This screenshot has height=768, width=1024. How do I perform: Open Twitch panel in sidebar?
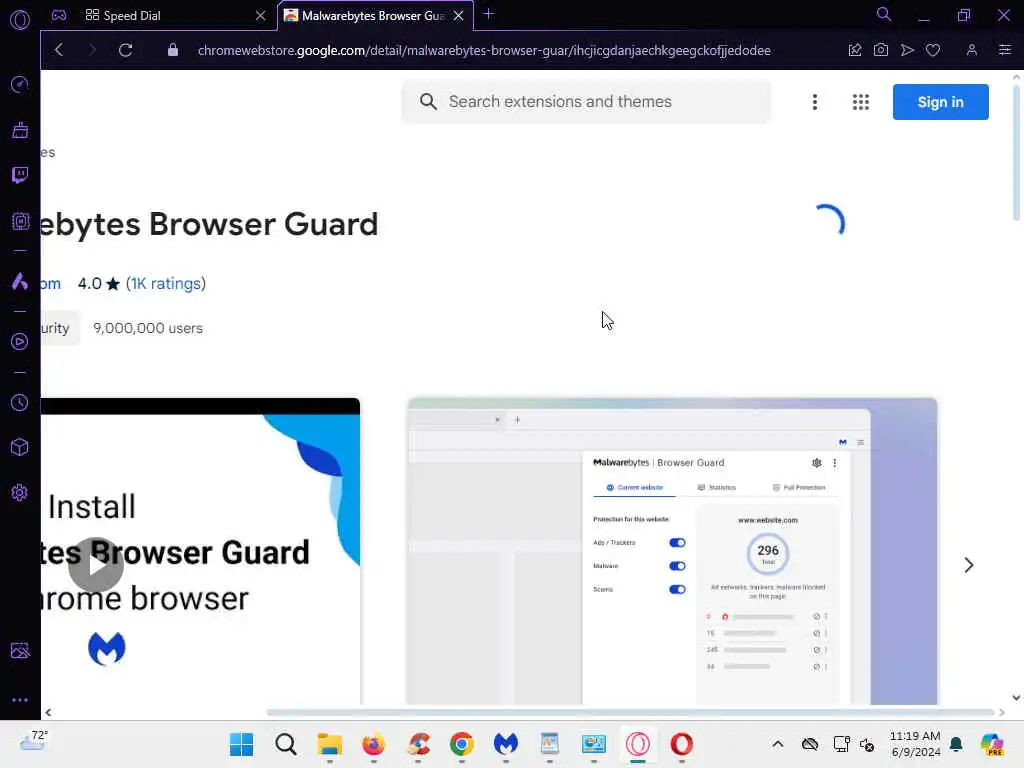click(20, 175)
